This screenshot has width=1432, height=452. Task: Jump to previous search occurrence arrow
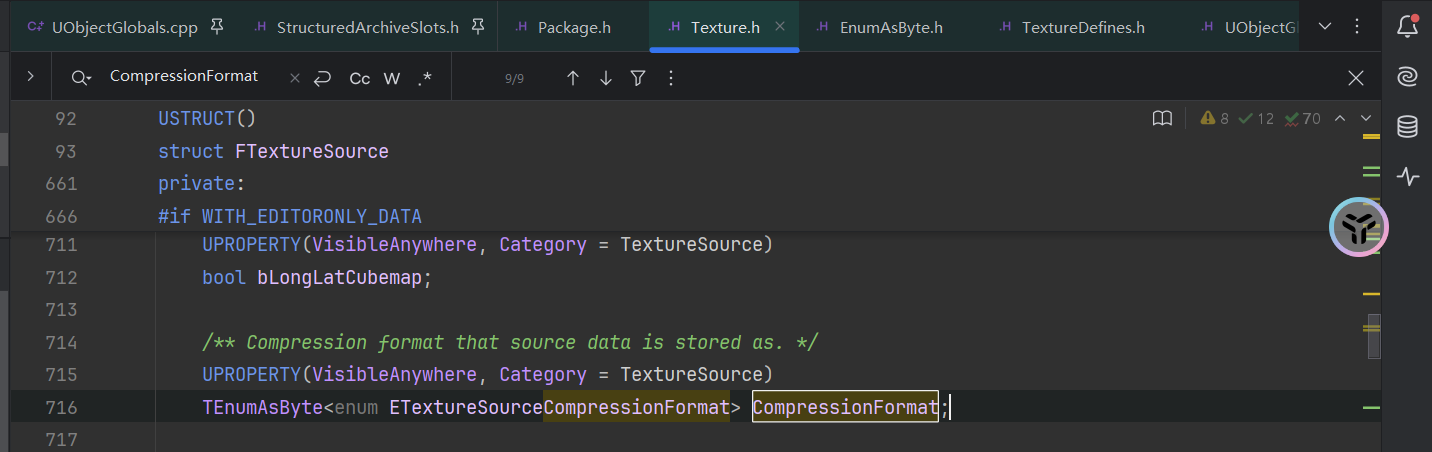tap(573, 78)
